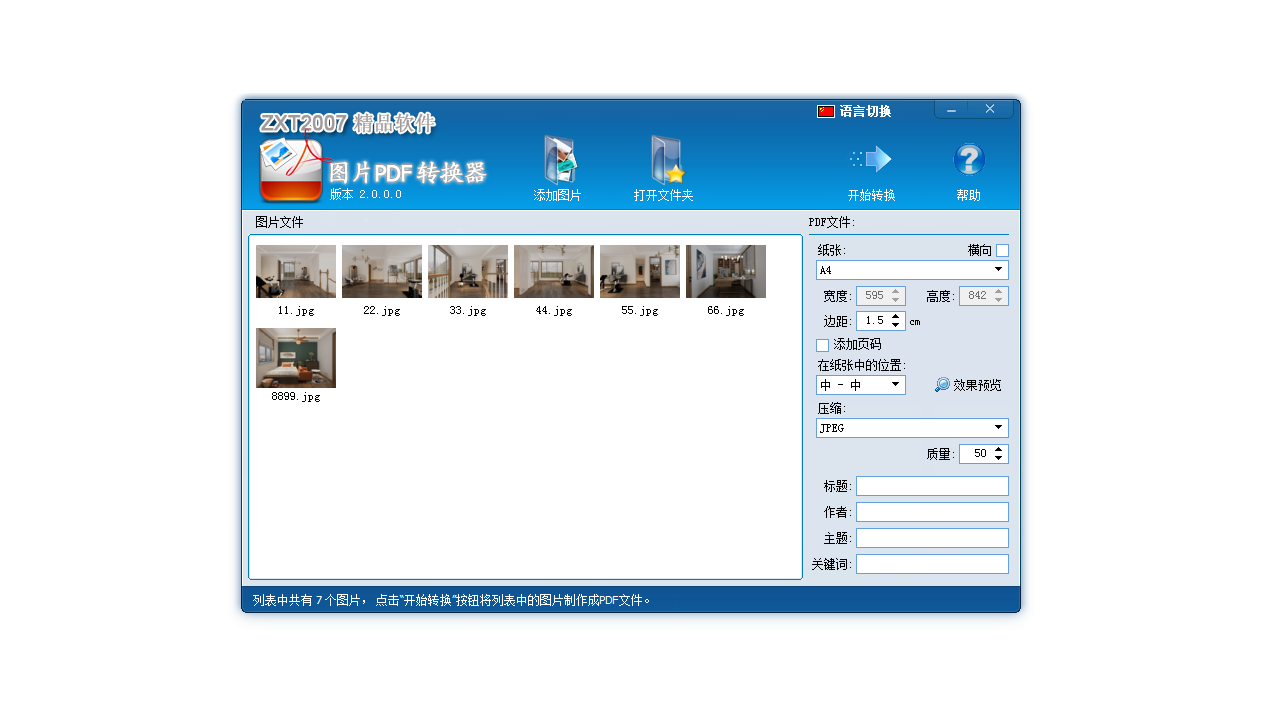Screen dimensions: 1280x720
Task: Click the flag icon for 语言切换
Action: tap(823, 111)
